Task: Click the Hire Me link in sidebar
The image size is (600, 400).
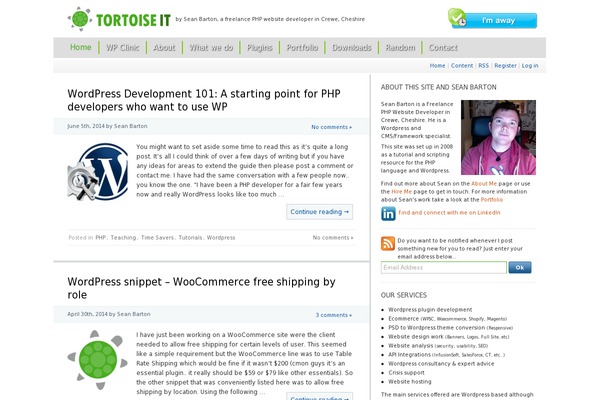Action: tap(401, 191)
